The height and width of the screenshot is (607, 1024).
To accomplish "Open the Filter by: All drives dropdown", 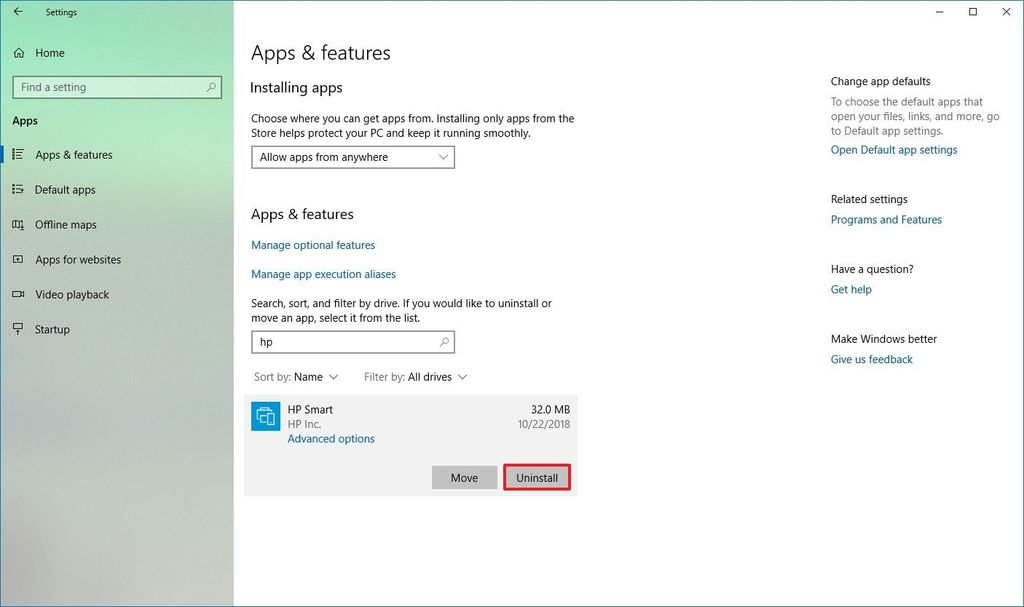I will 415,377.
